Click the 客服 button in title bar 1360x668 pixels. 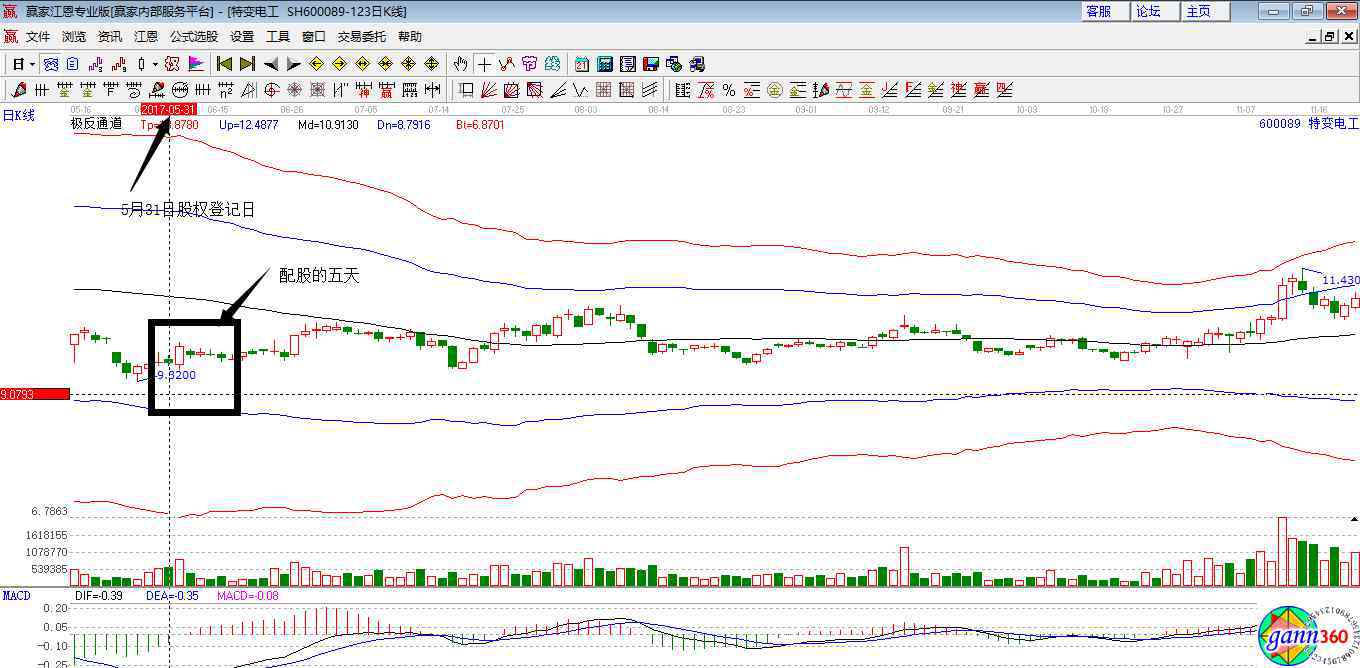click(1106, 11)
